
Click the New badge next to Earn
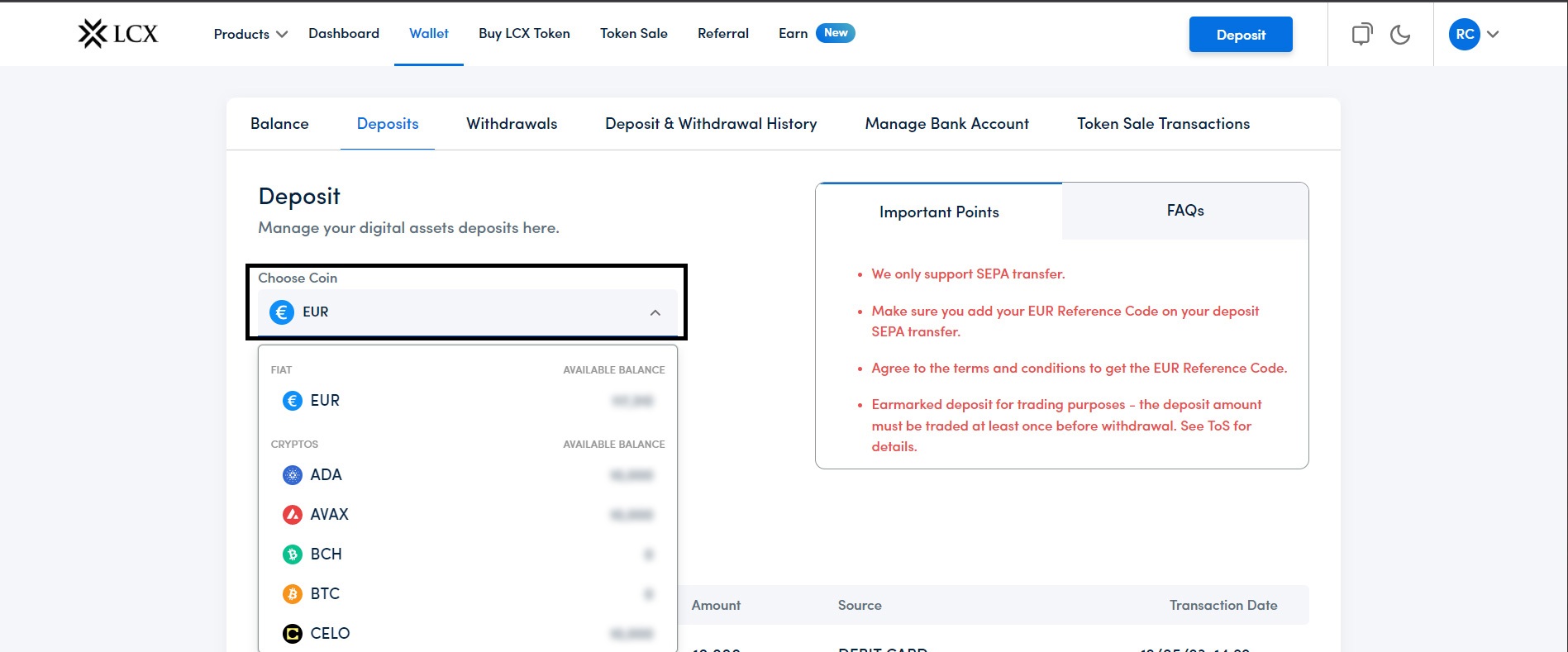pyautogui.click(x=836, y=33)
